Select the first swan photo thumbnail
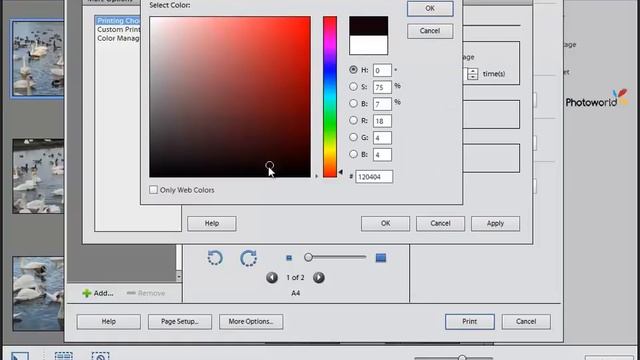 tap(38, 58)
